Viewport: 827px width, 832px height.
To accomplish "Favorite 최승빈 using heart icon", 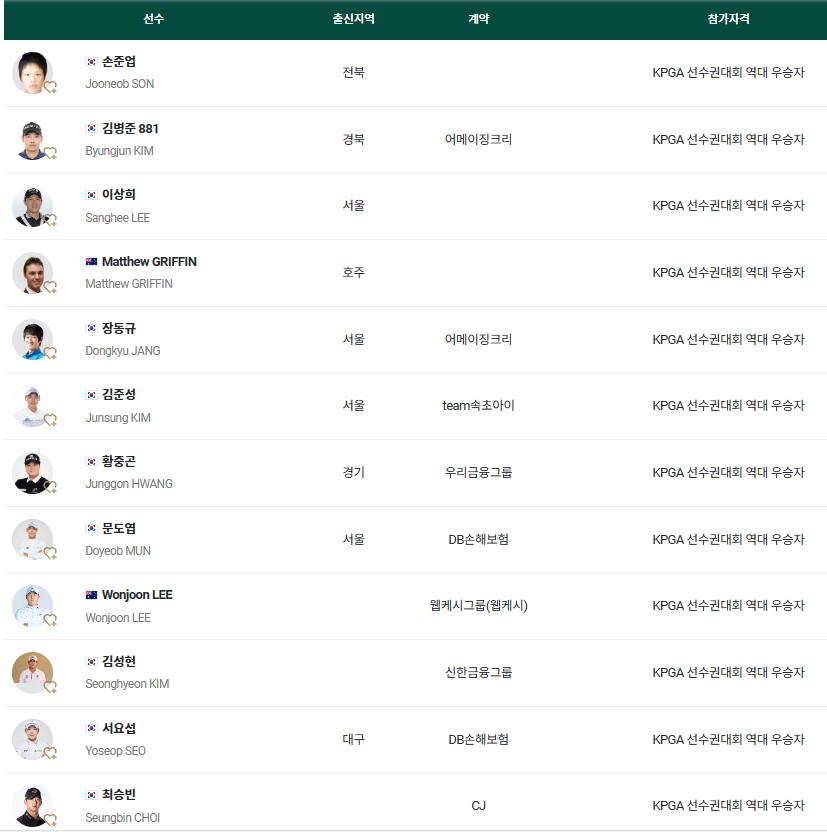I will click(50, 820).
